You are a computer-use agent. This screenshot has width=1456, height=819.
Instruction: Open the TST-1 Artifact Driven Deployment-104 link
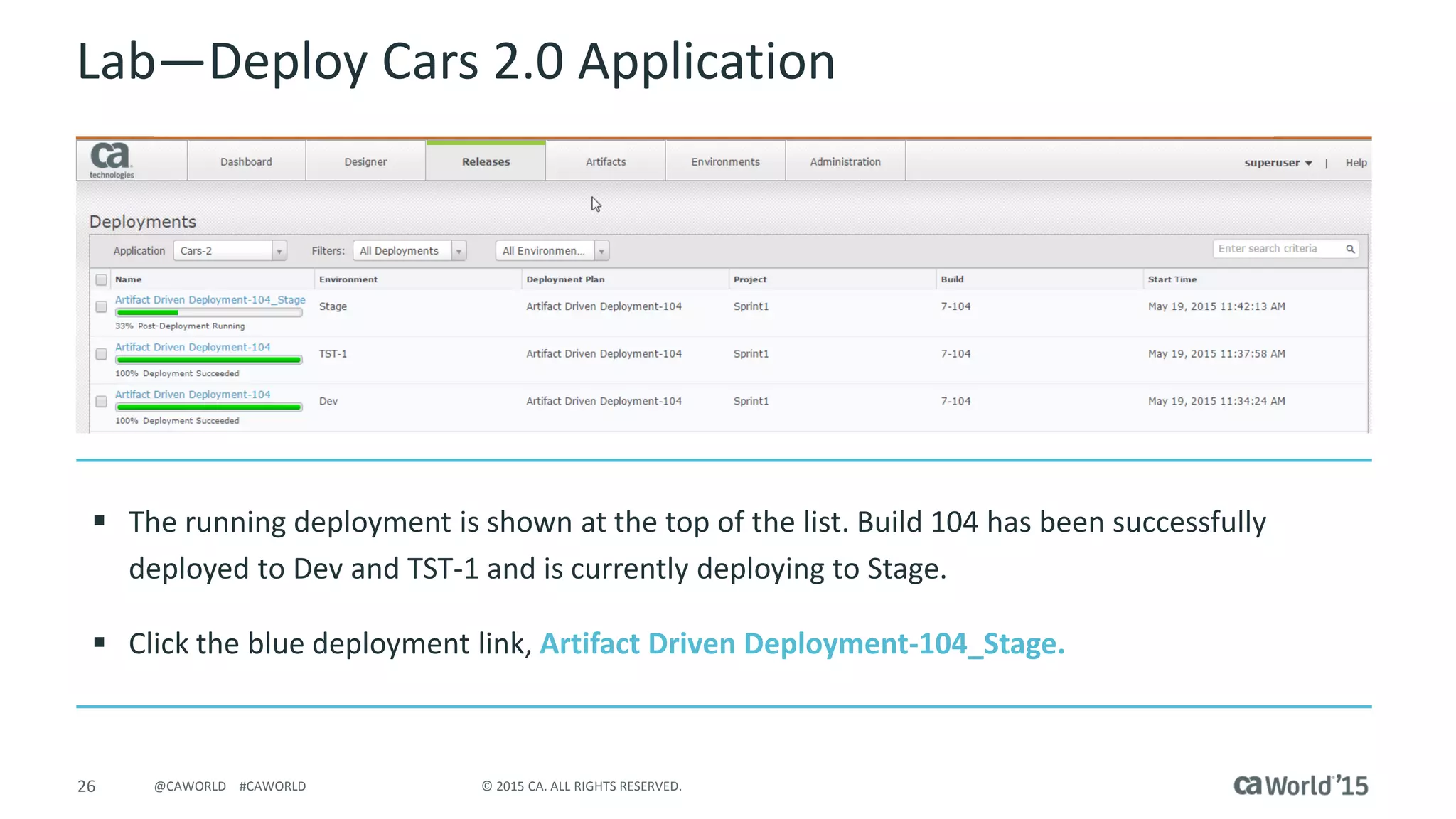click(x=193, y=347)
